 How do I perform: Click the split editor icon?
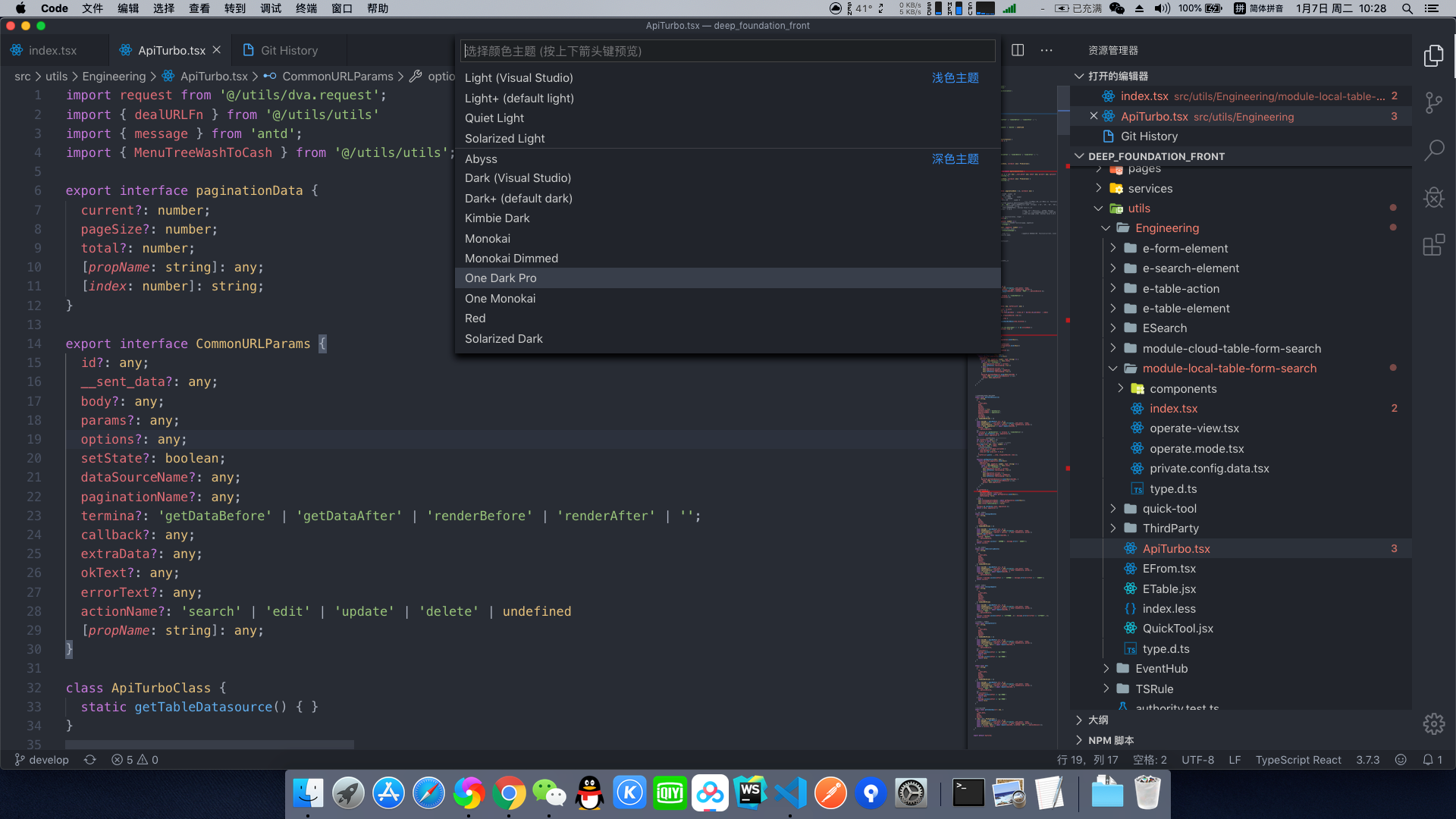click(1018, 50)
